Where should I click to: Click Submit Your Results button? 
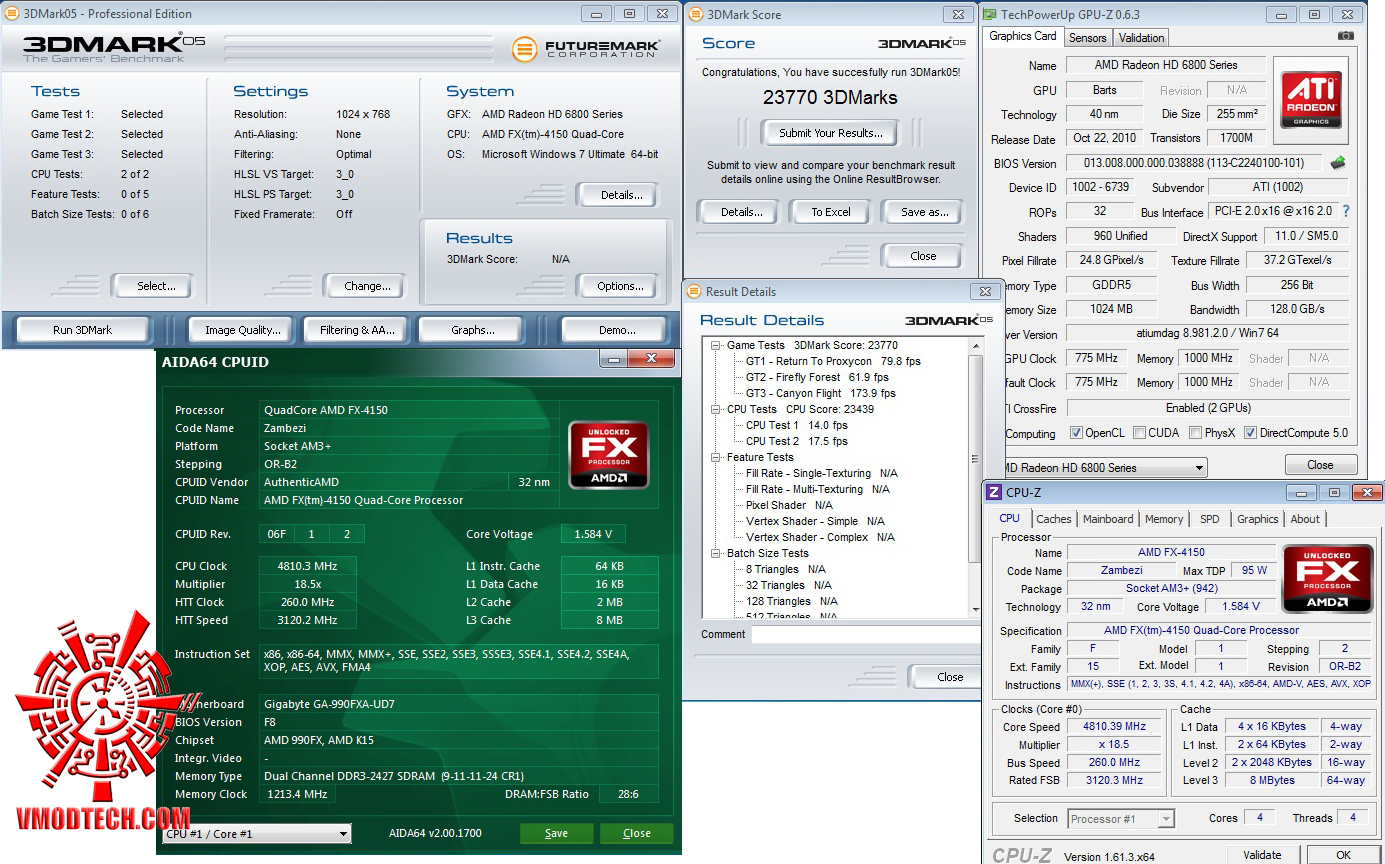point(831,133)
